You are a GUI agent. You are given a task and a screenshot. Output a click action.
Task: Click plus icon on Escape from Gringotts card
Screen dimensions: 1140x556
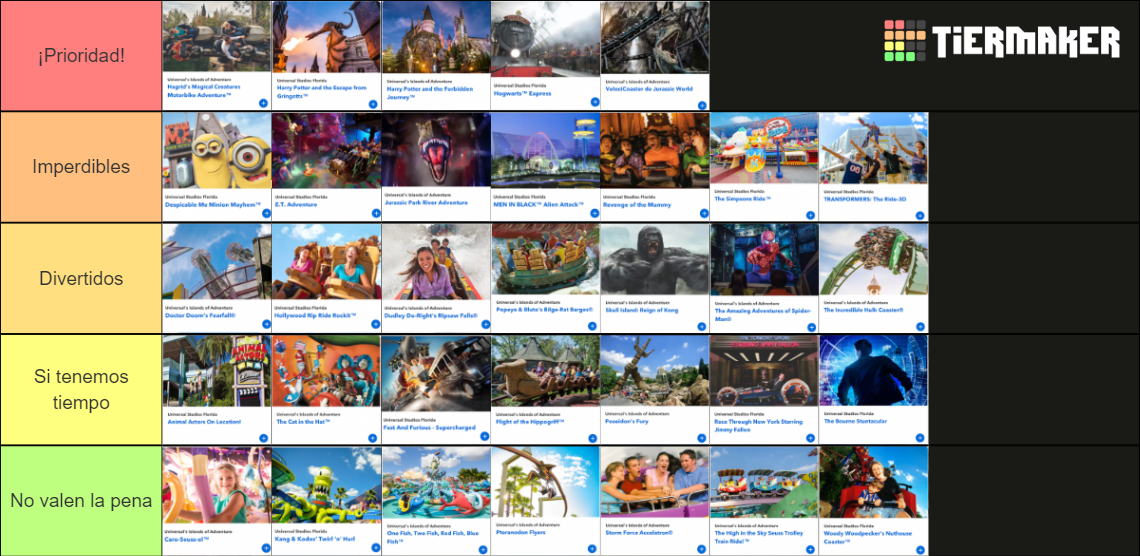(373, 104)
